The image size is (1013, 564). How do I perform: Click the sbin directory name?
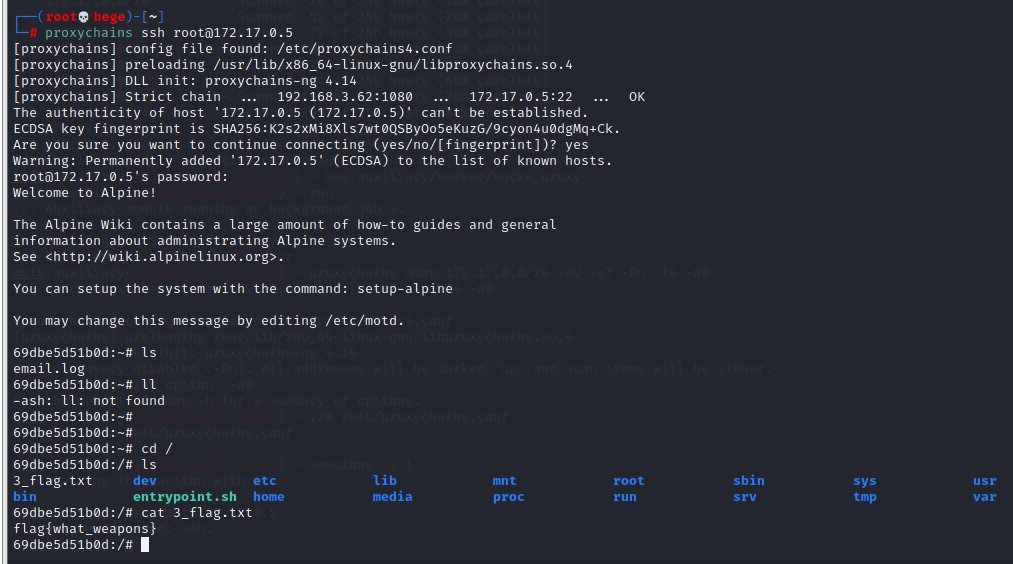[x=749, y=481]
